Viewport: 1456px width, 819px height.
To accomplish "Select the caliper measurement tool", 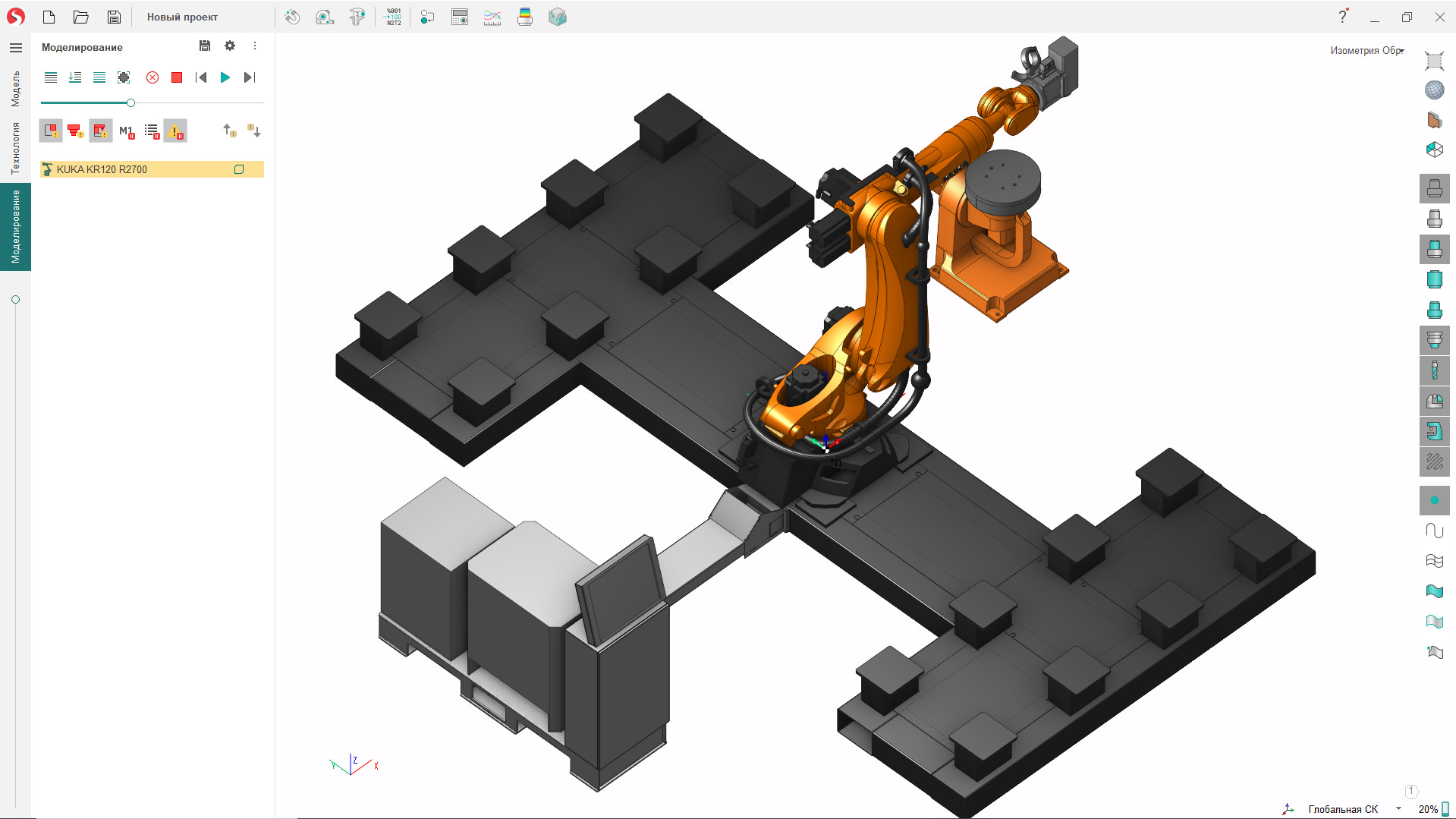I will (357, 17).
